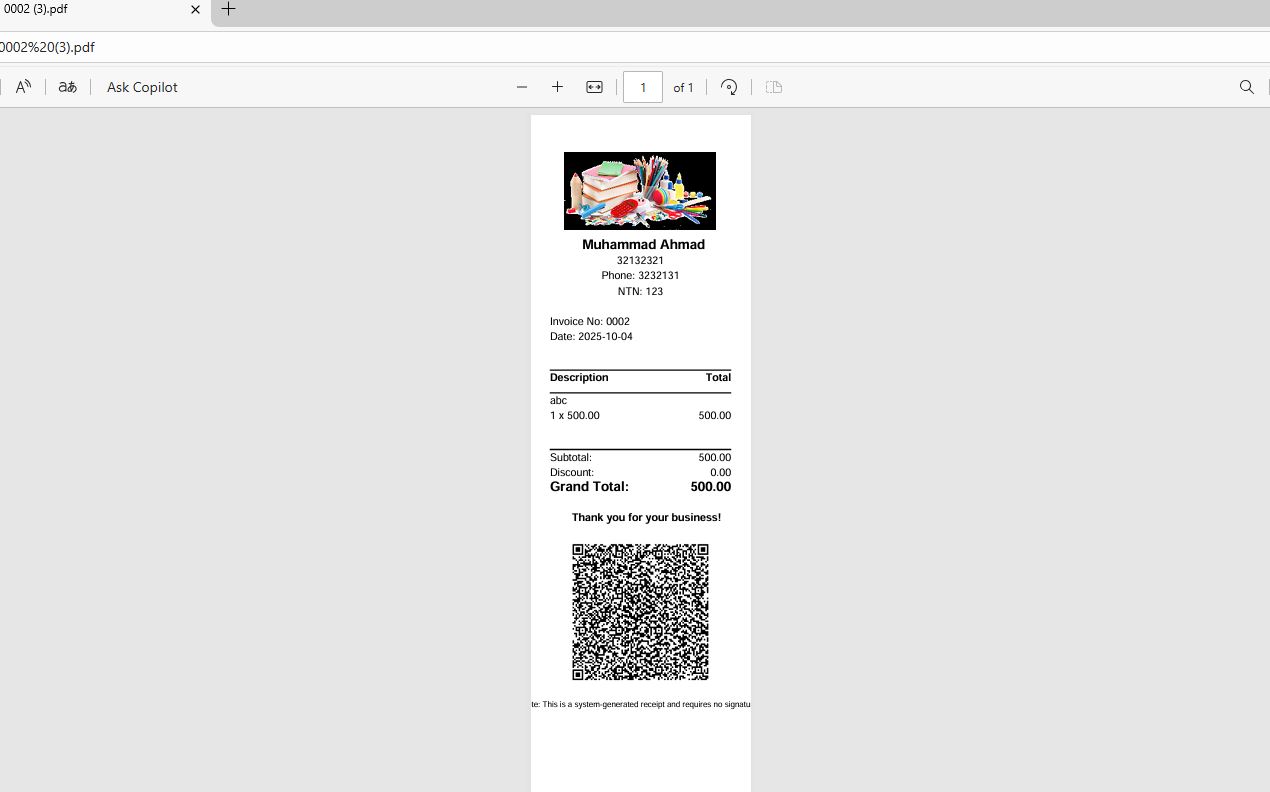Viewport: 1270px width, 792px height.
Task: Open Find in PDF search
Action: tap(1246, 87)
